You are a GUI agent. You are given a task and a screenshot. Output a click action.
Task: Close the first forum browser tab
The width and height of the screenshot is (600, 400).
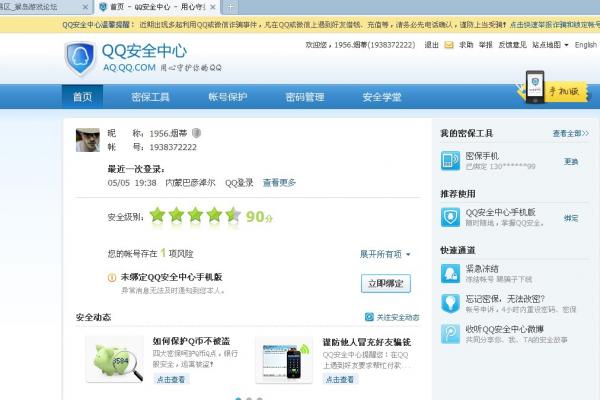pos(85,7)
